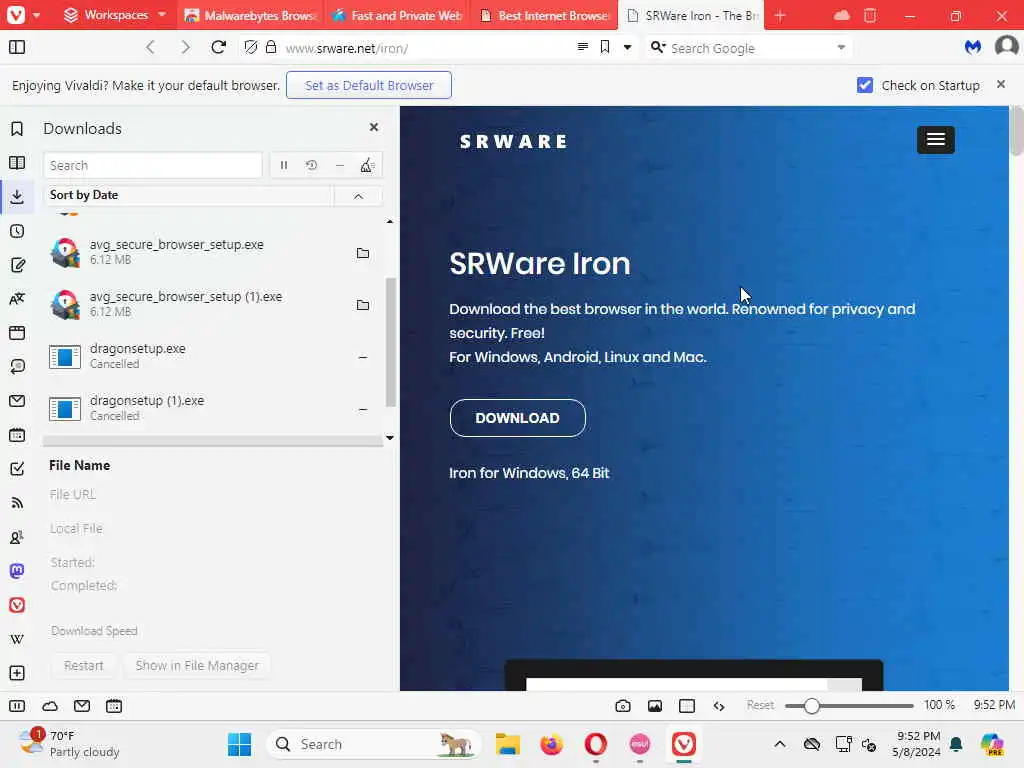Click the search engine selector icon

(x=658, y=47)
